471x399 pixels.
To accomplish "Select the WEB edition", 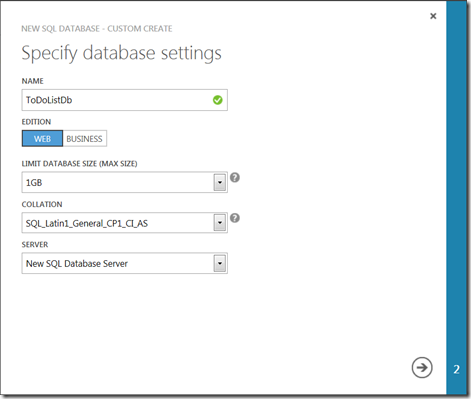I will 42,139.
